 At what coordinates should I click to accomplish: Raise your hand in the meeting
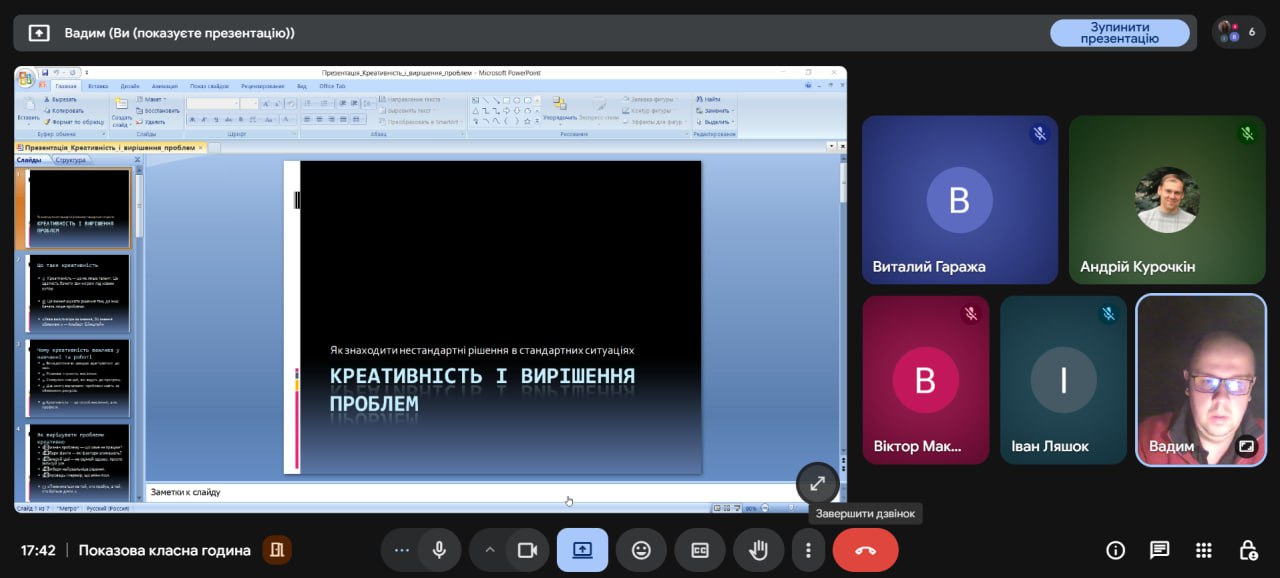coord(759,550)
